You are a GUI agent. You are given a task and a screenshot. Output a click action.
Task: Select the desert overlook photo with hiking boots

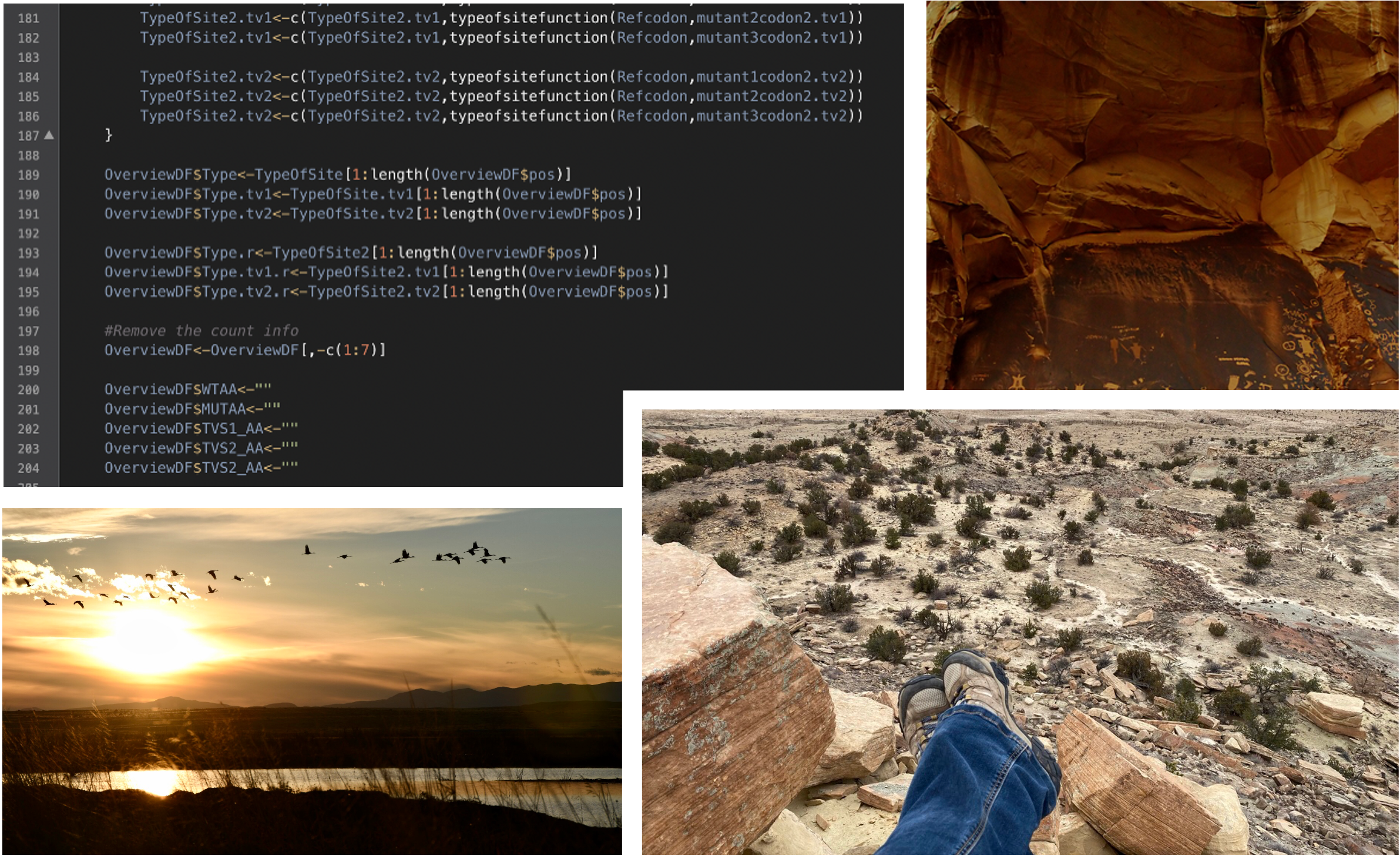[x=1020, y=632]
